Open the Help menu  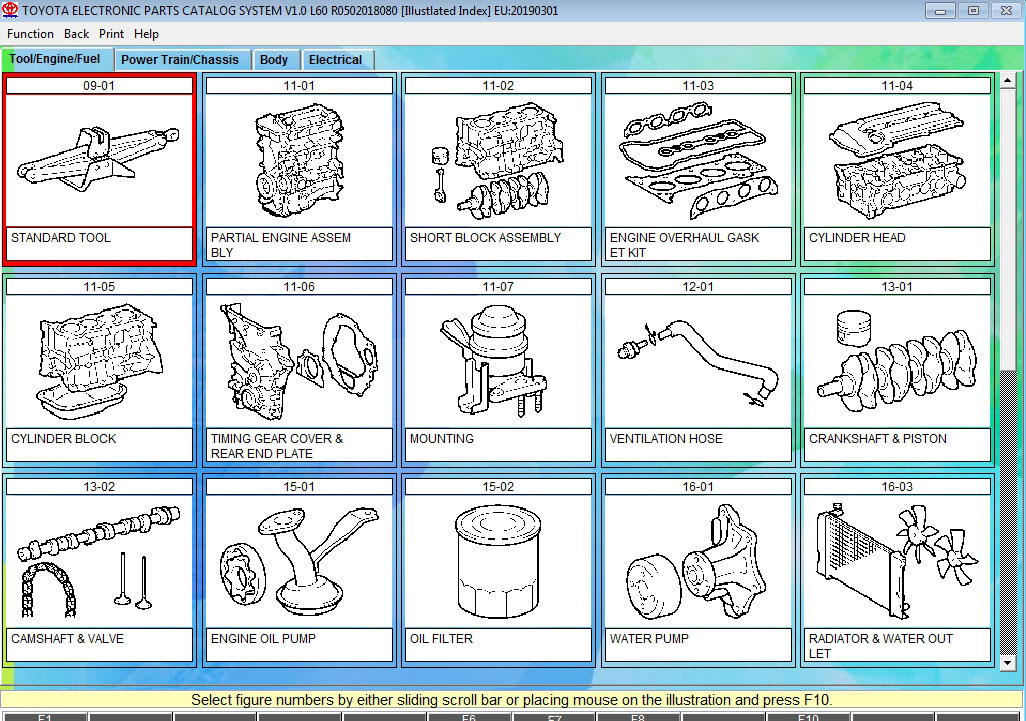coord(146,34)
